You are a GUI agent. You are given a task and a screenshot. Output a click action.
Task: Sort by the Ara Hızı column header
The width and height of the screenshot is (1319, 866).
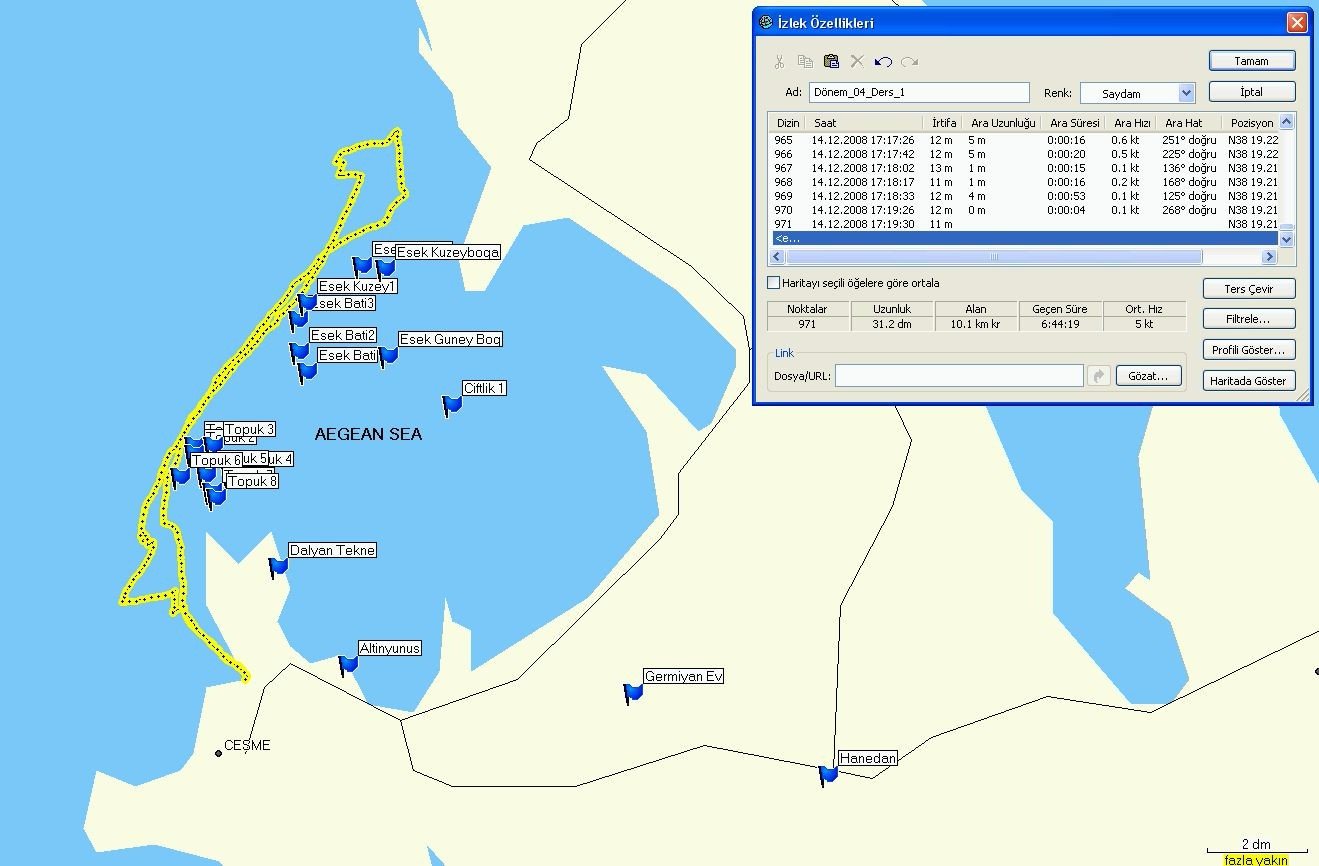coord(1132,123)
